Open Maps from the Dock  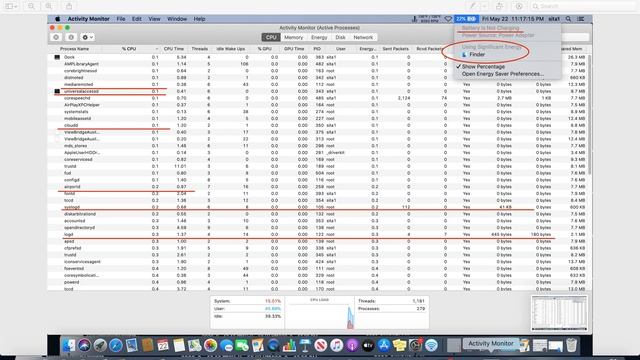195,345
